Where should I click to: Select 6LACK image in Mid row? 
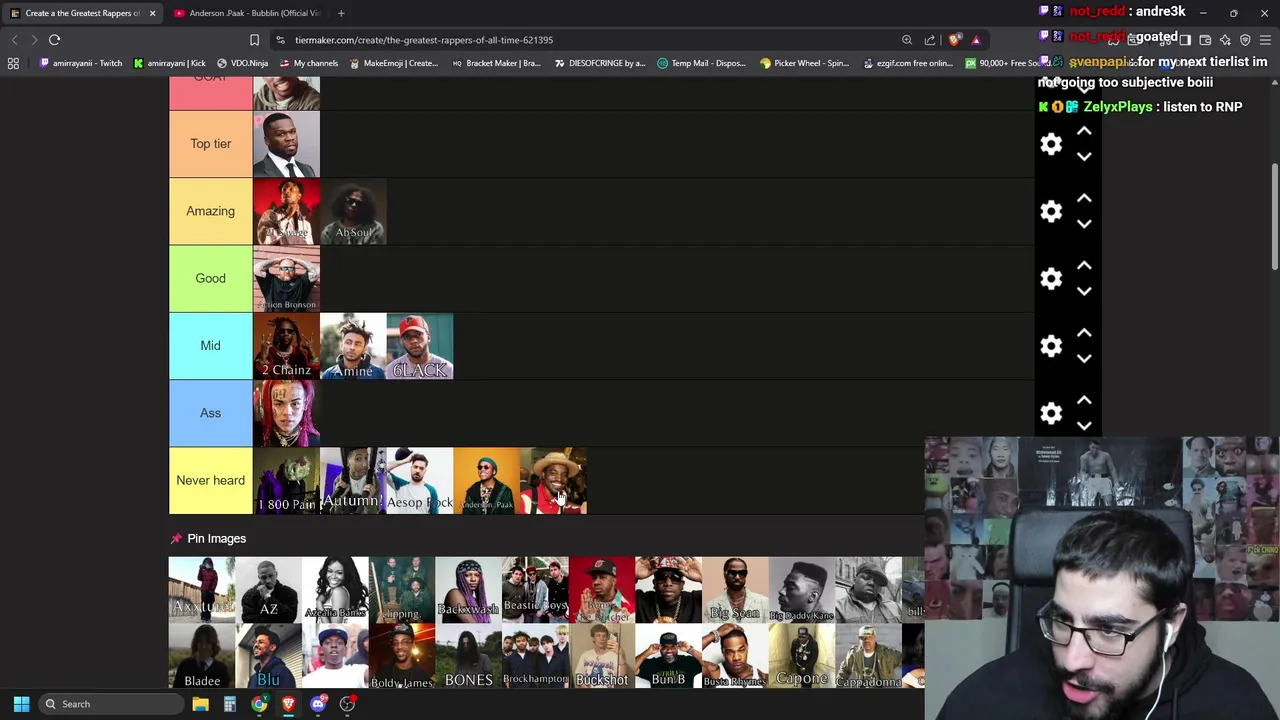click(x=420, y=346)
